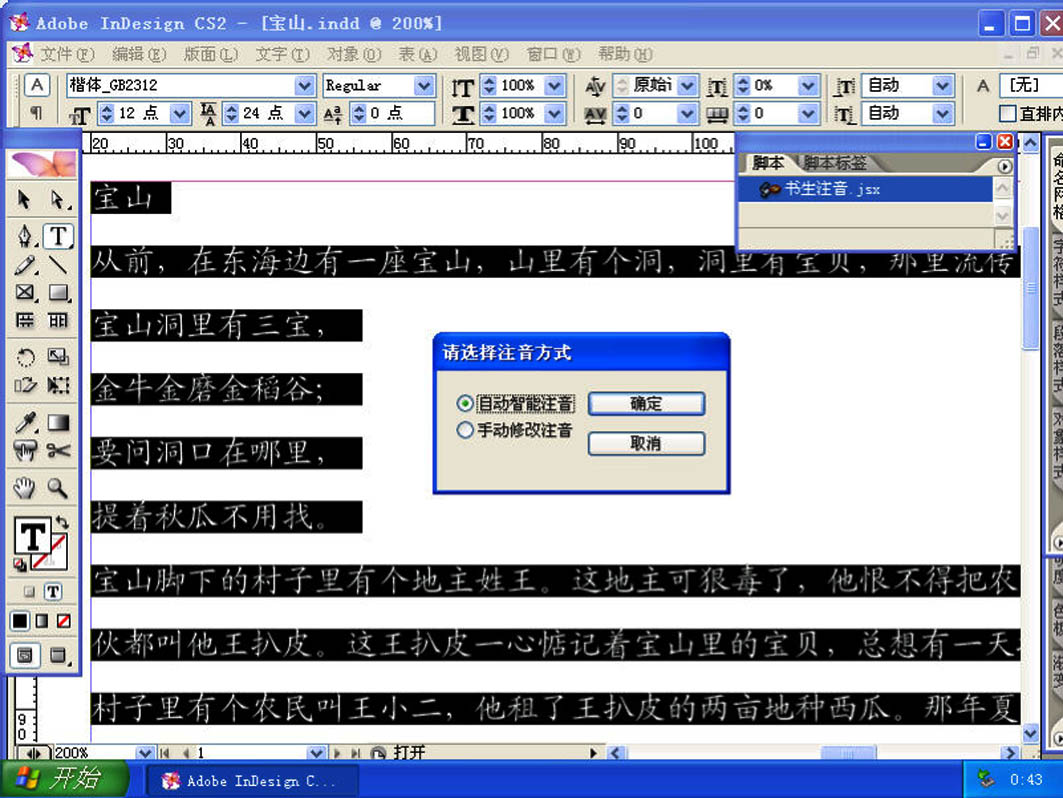Select the Free Transform tool
Image resolution: width=1063 pixels, height=798 pixels.
(x=58, y=385)
